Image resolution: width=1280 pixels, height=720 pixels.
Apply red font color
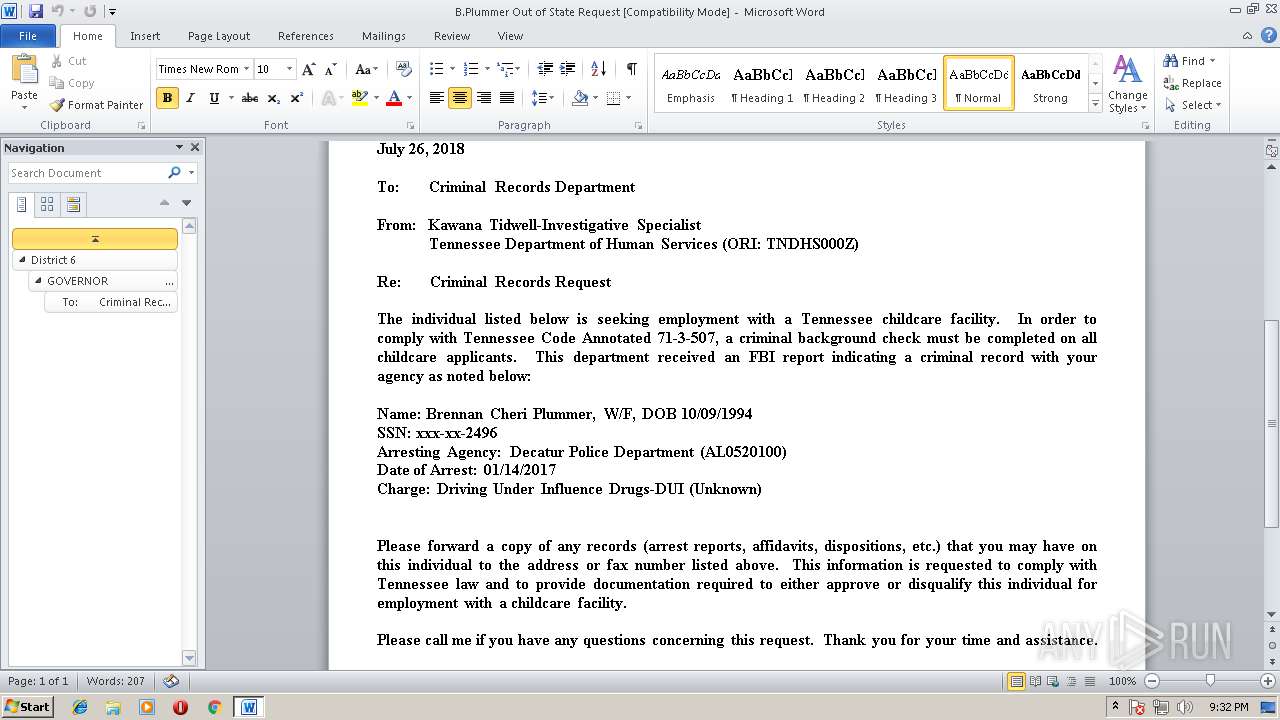[393, 98]
